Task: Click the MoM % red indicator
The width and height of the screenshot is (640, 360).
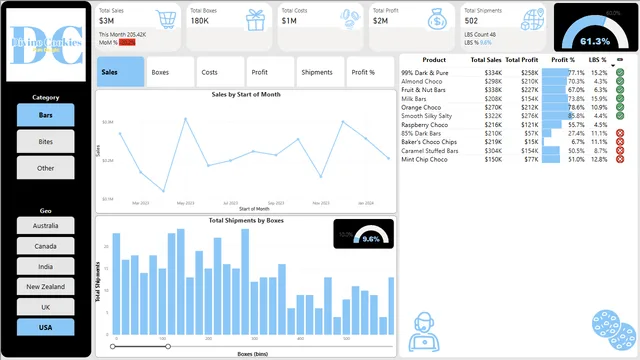Action: pos(127,42)
